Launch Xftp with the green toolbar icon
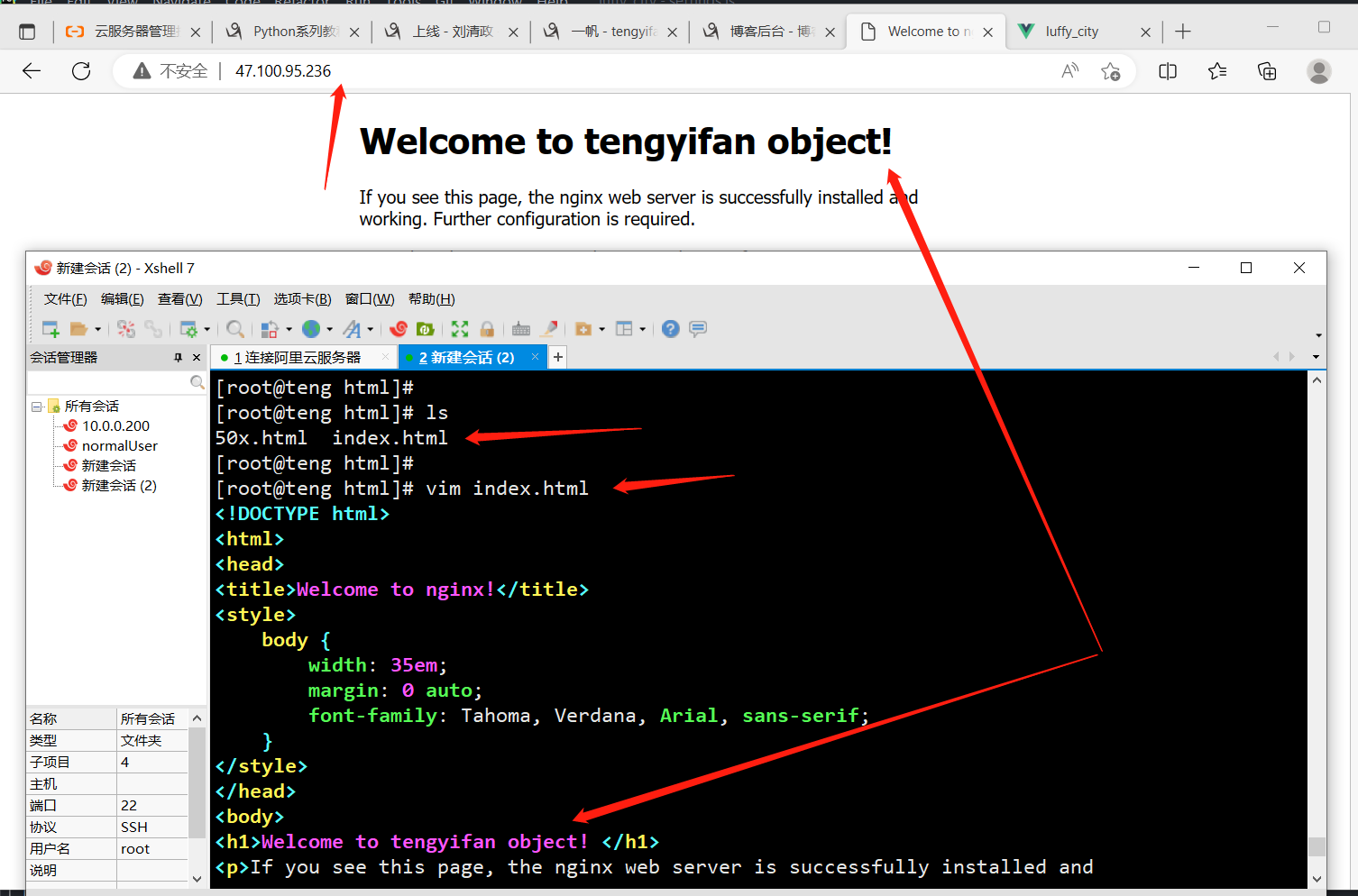The image size is (1358, 896). click(426, 329)
